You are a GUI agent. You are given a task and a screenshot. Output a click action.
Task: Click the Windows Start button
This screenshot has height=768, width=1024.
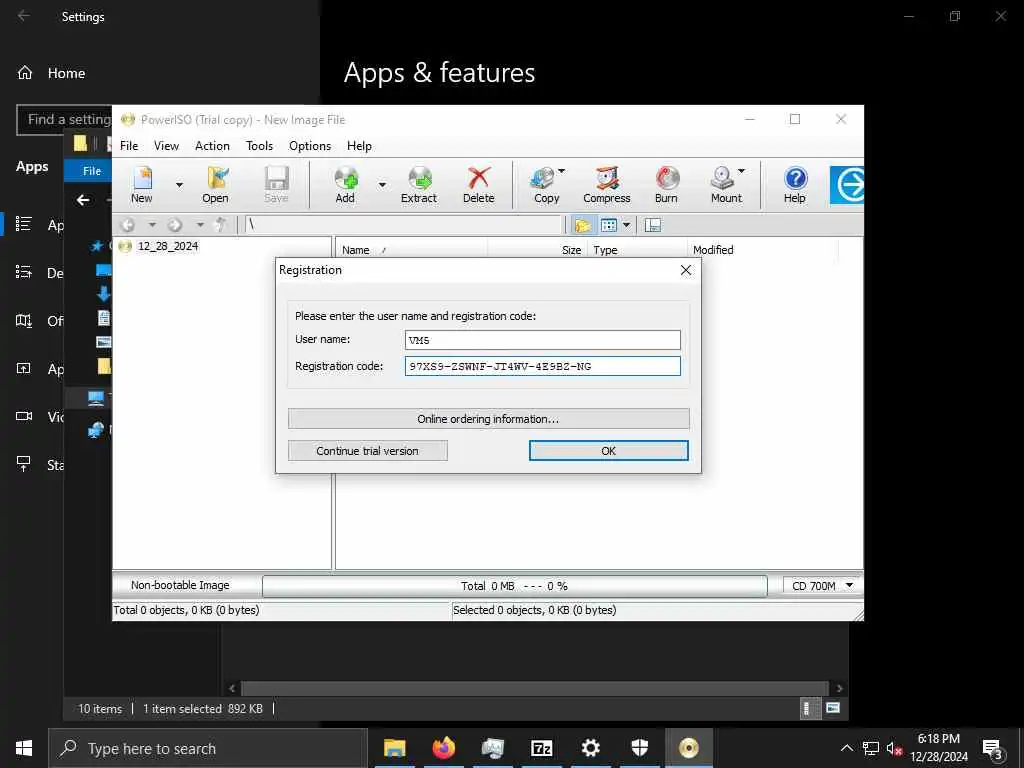pyautogui.click(x=24, y=748)
